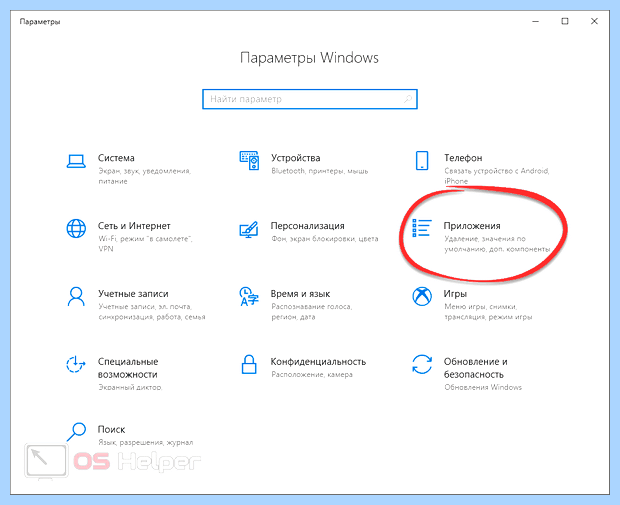The width and height of the screenshot is (620, 505).
Task: Open the Время и язык heading
Action: 300,294
